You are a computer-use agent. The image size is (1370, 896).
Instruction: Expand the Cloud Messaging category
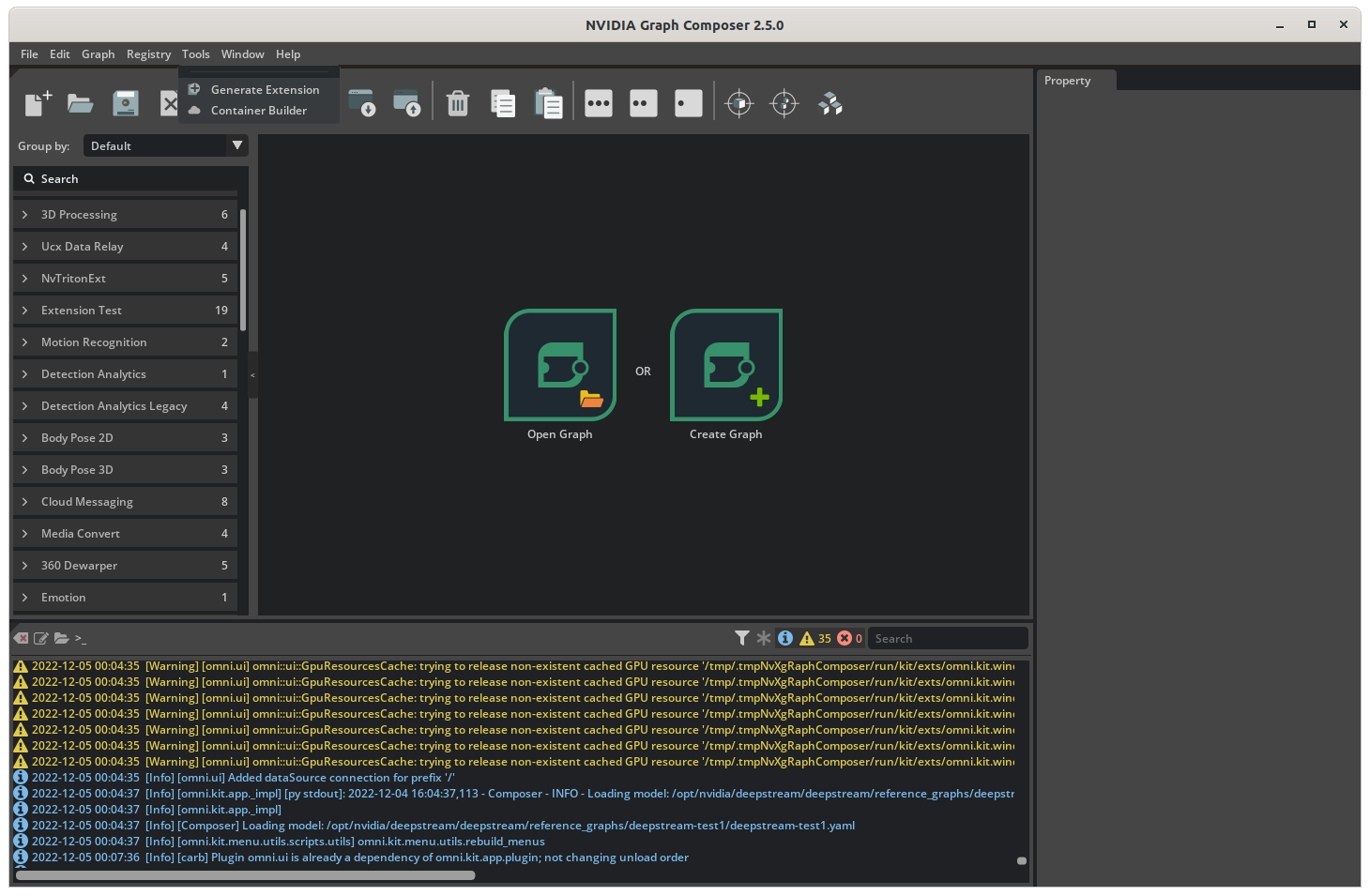tap(126, 502)
